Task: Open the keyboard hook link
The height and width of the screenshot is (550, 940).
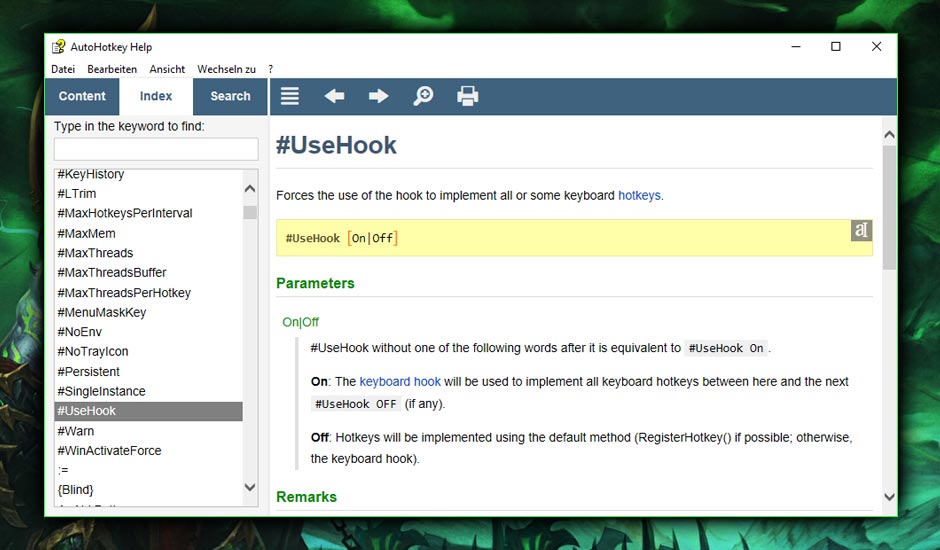Action: tap(400, 382)
